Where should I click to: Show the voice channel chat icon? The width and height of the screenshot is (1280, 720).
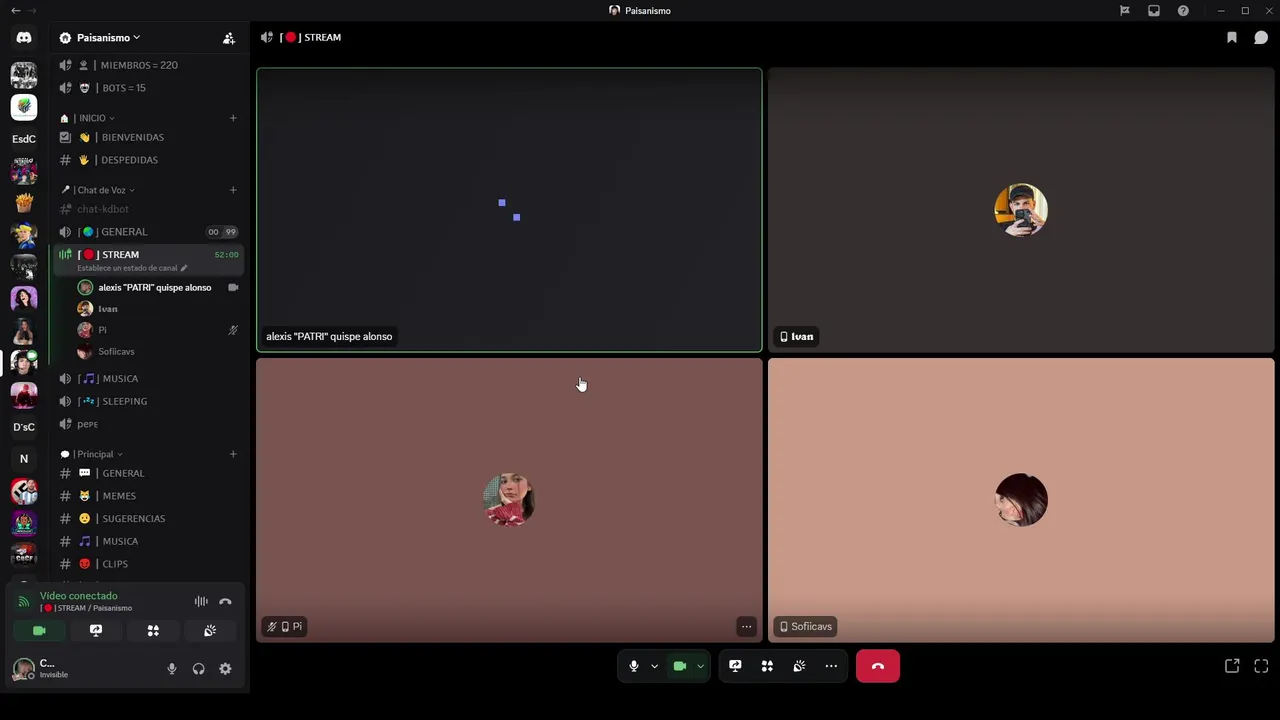1261,38
